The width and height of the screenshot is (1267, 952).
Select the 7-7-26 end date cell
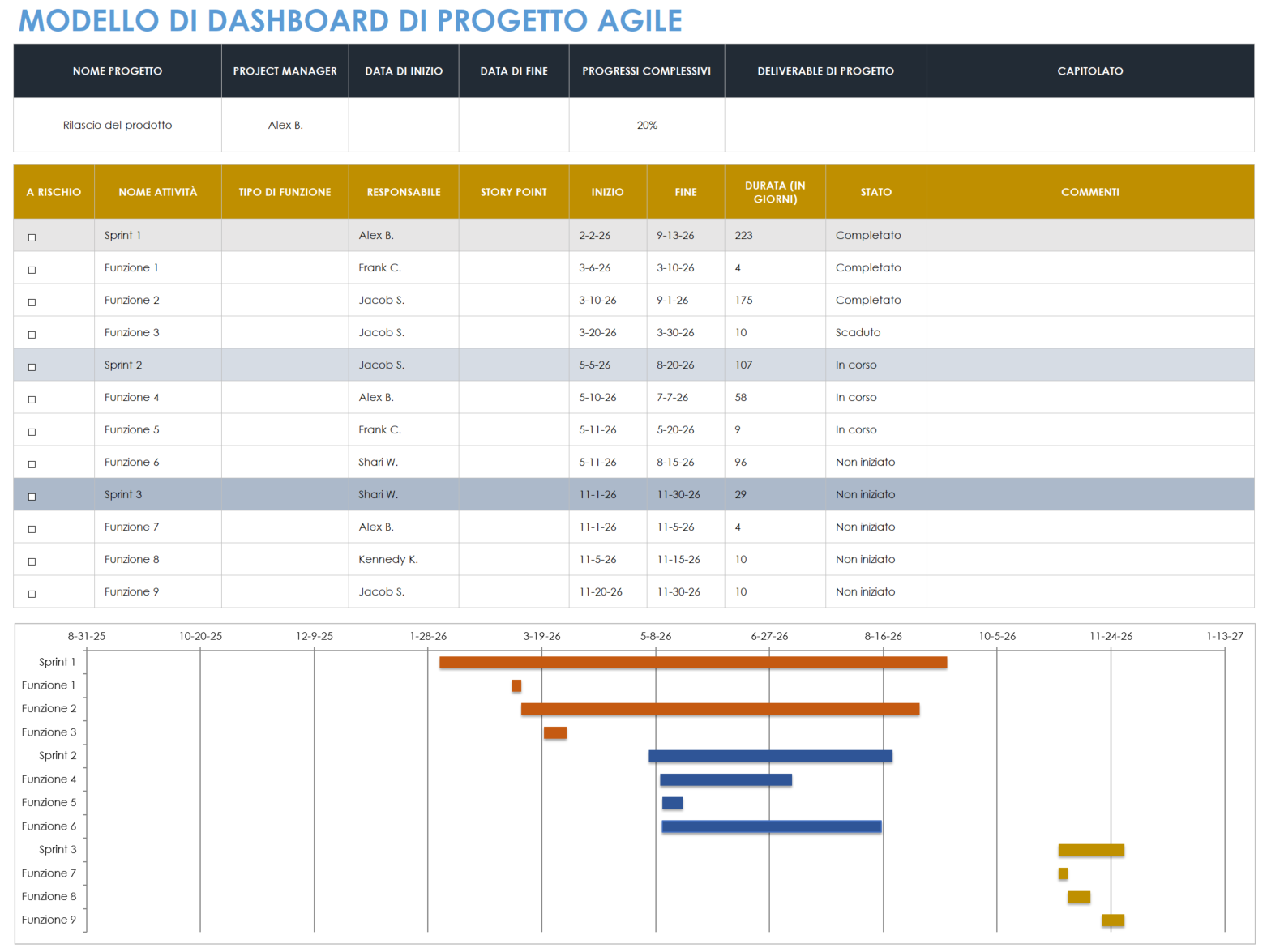pos(686,397)
